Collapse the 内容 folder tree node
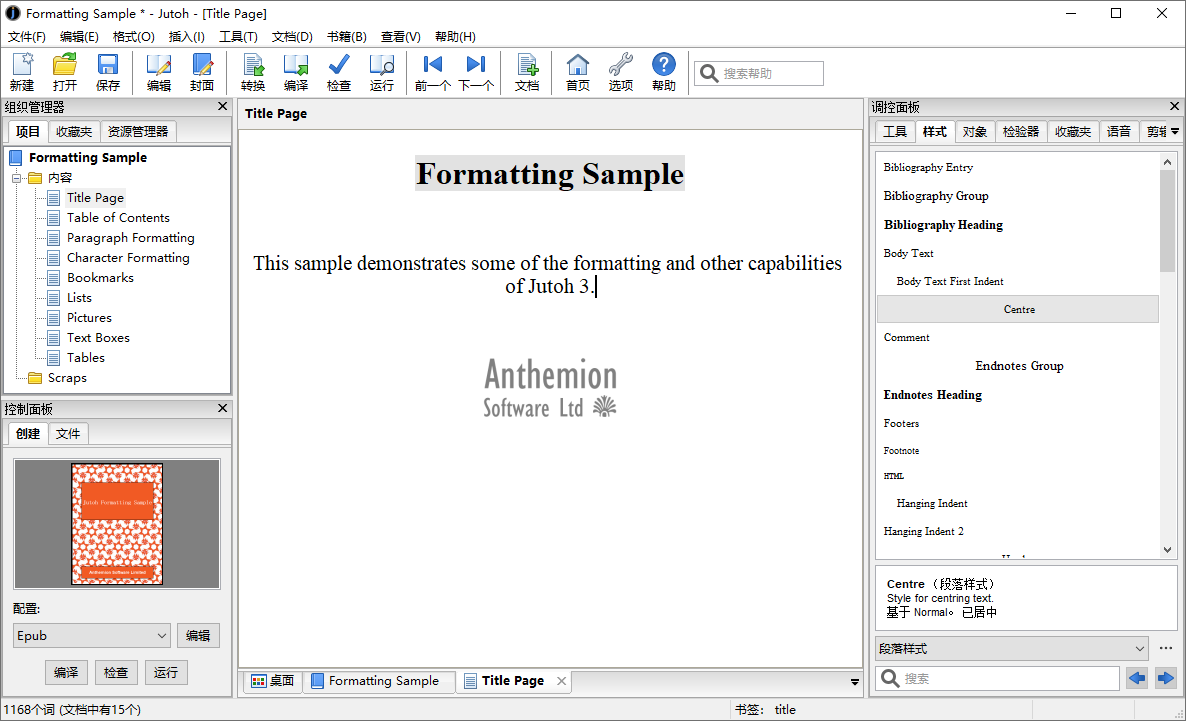Viewport: 1186px width, 721px height. [17, 178]
